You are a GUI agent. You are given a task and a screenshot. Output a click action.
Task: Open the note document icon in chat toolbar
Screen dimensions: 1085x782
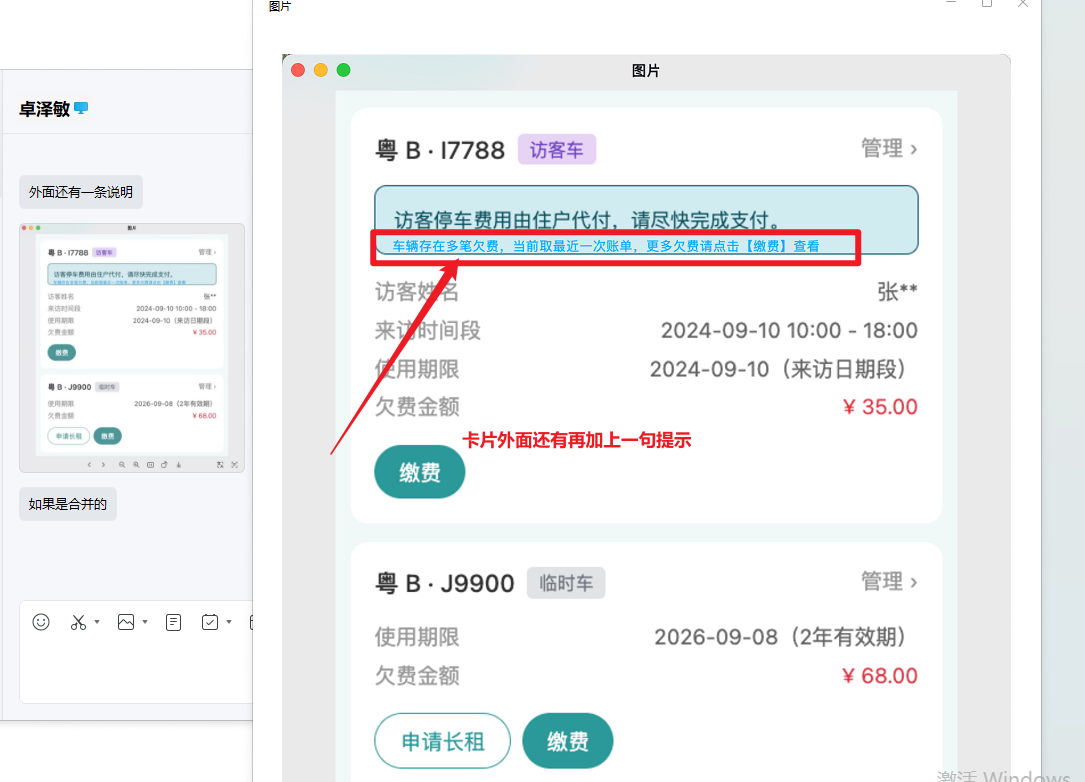click(x=174, y=622)
